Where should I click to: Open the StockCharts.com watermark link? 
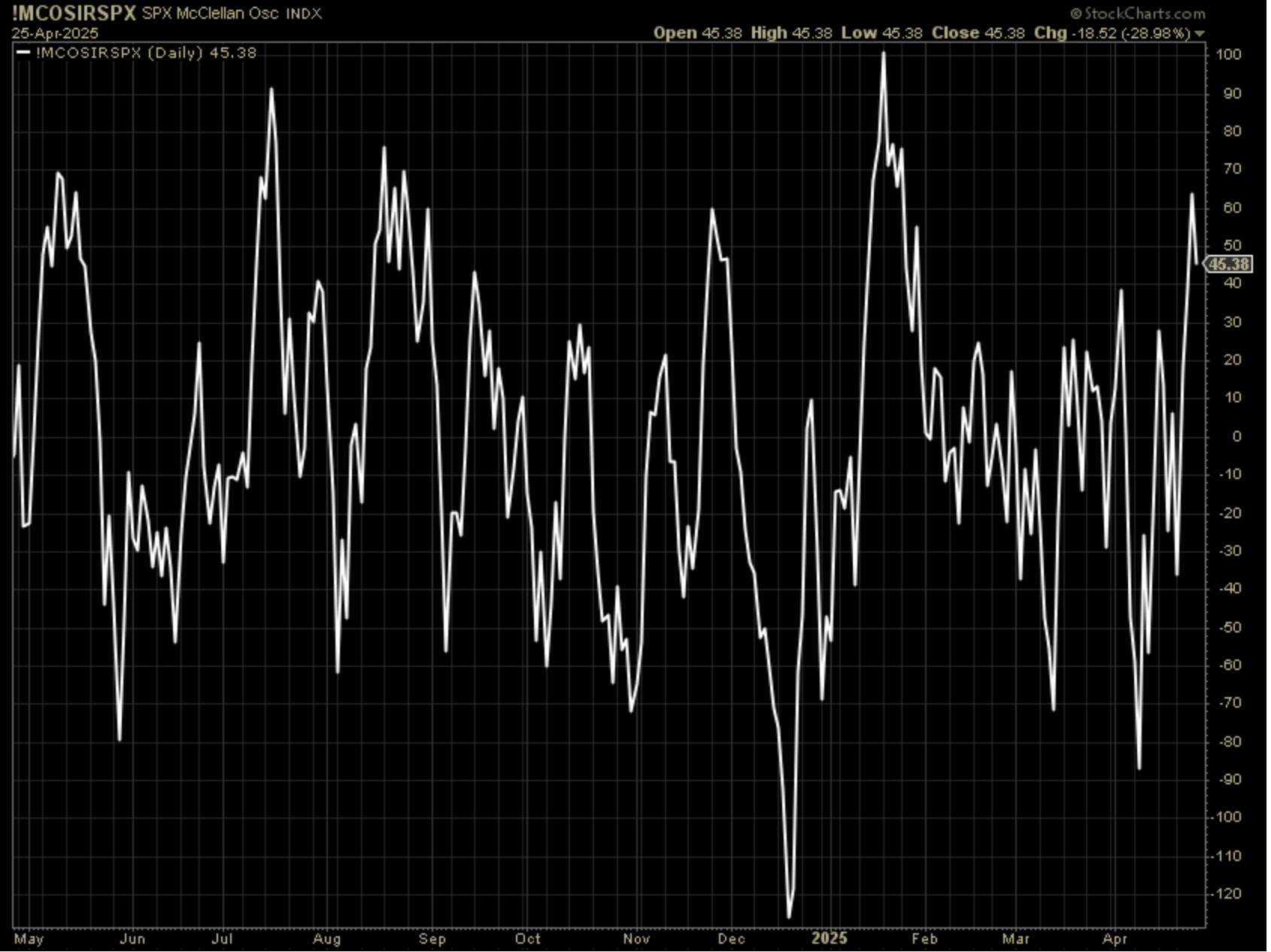[x=1143, y=14]
